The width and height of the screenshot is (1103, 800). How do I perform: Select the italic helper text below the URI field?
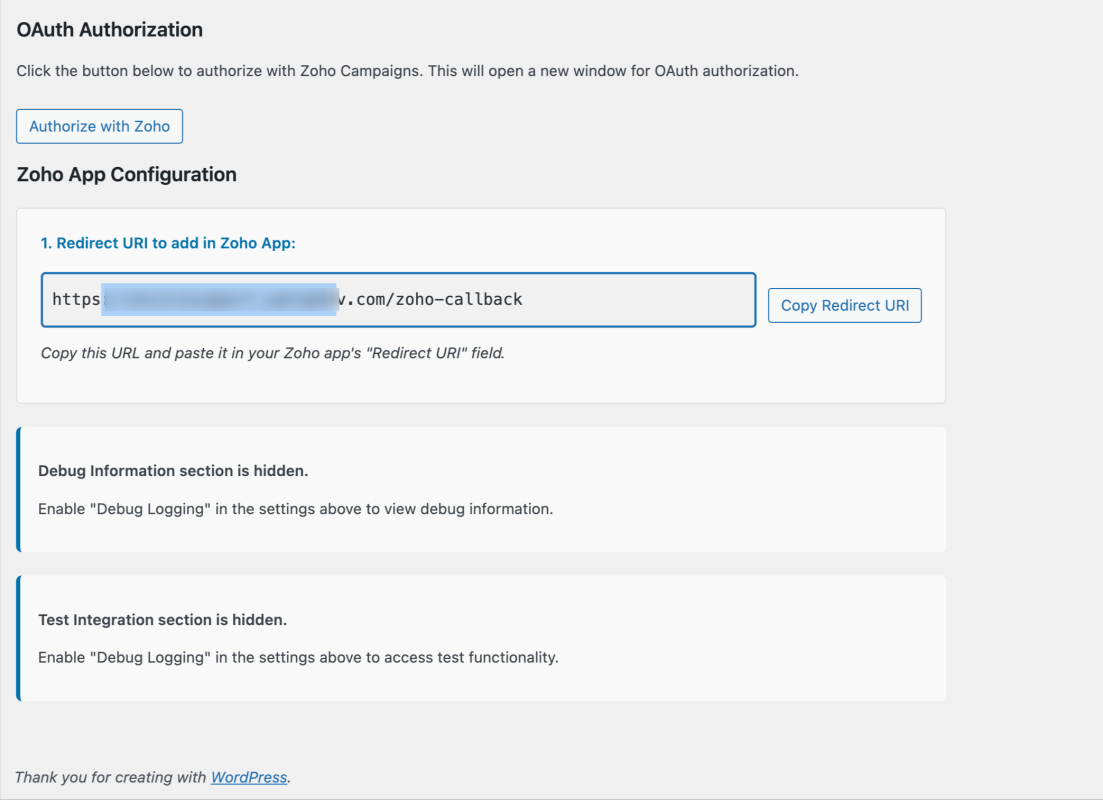pyautogui.click(x=272, y=352)
